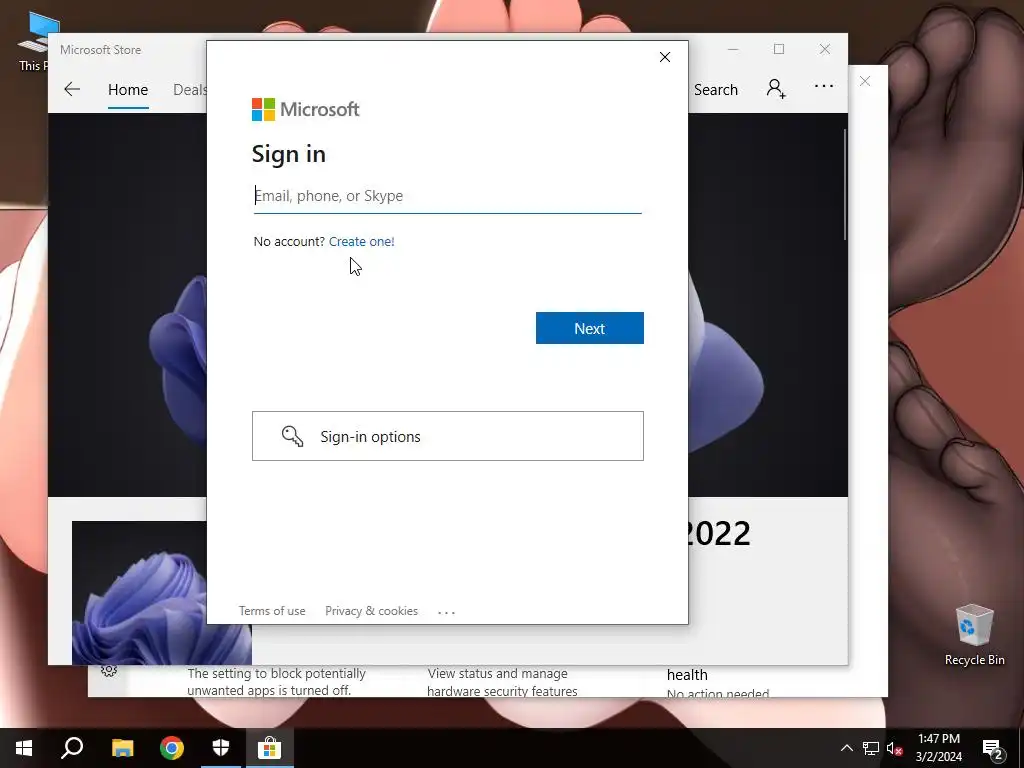Maximize the Microsoft Store window
Viewport: 1024px width, 768px height.
[778, 50]
